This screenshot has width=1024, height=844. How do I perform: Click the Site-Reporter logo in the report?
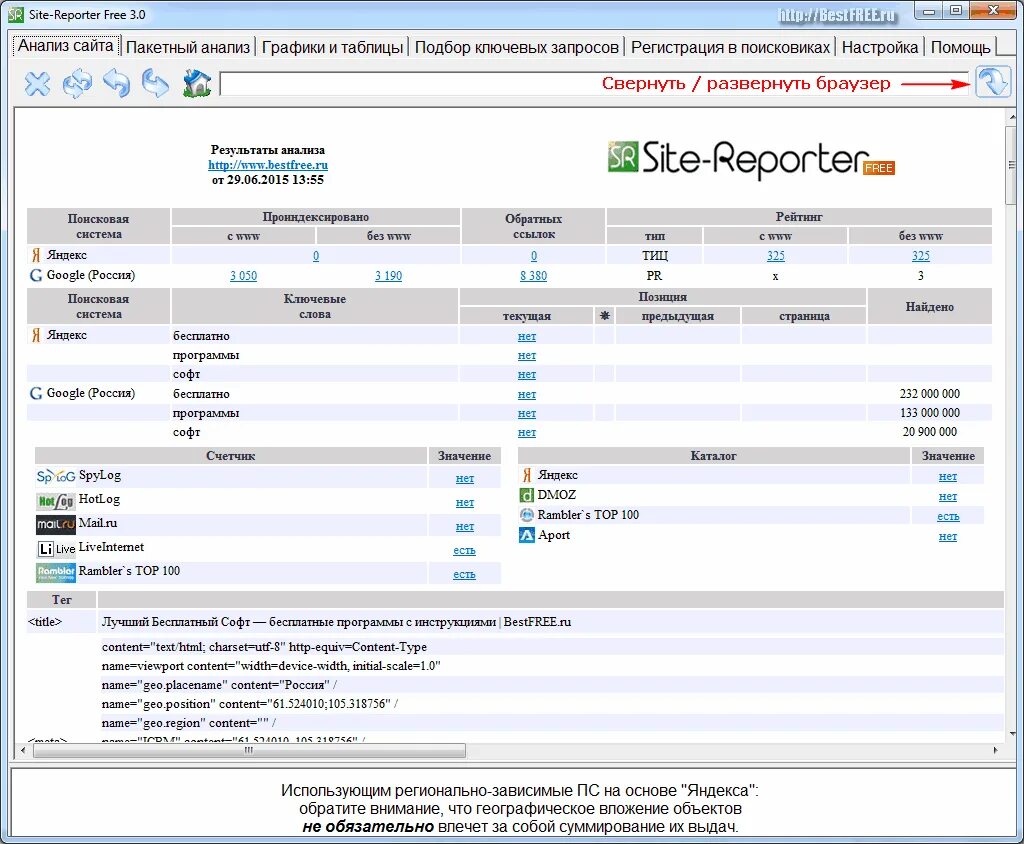[750, 159]
